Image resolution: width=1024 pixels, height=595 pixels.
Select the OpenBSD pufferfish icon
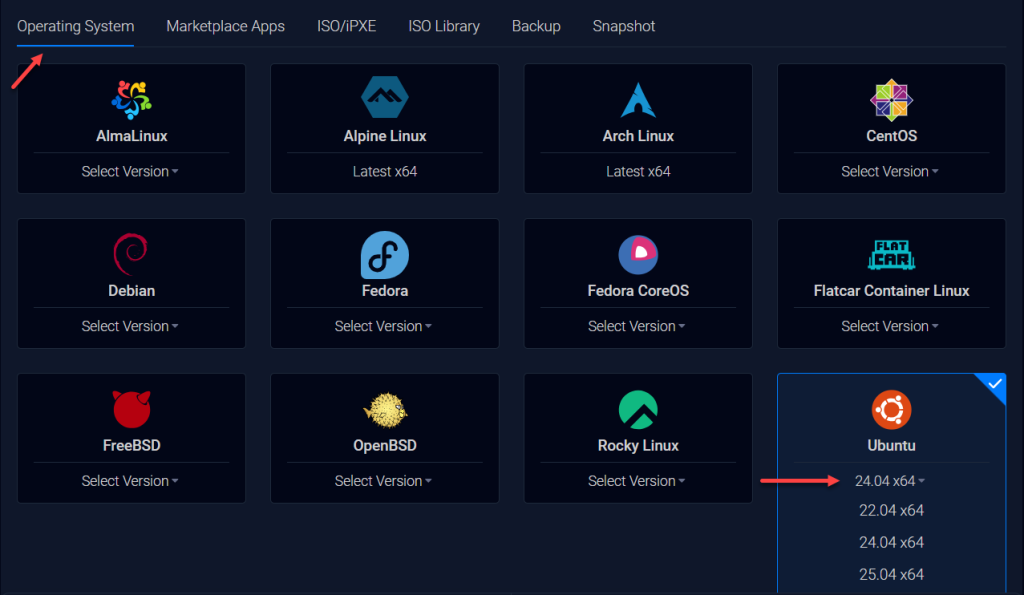(385, 409)
